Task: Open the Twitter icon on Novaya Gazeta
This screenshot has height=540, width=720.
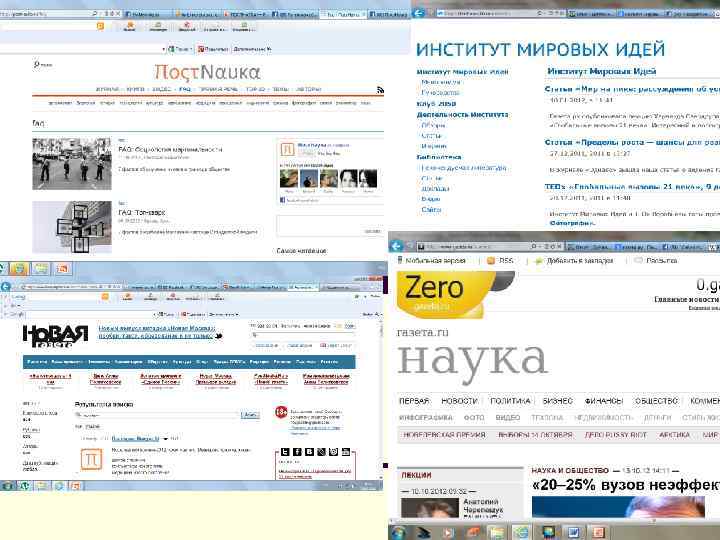Action: (285, 452)
